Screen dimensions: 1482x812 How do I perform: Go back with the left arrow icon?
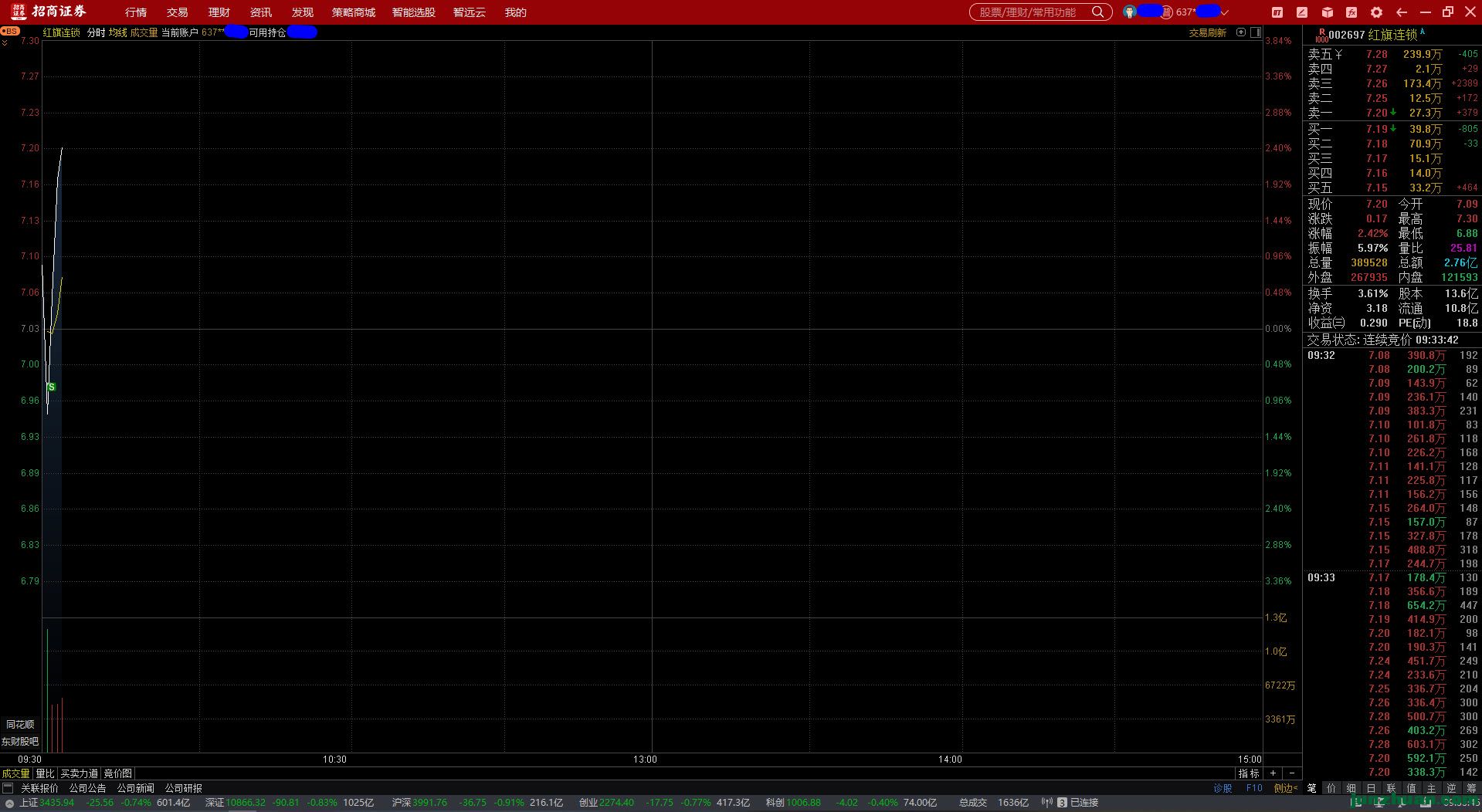point(1402,12)
